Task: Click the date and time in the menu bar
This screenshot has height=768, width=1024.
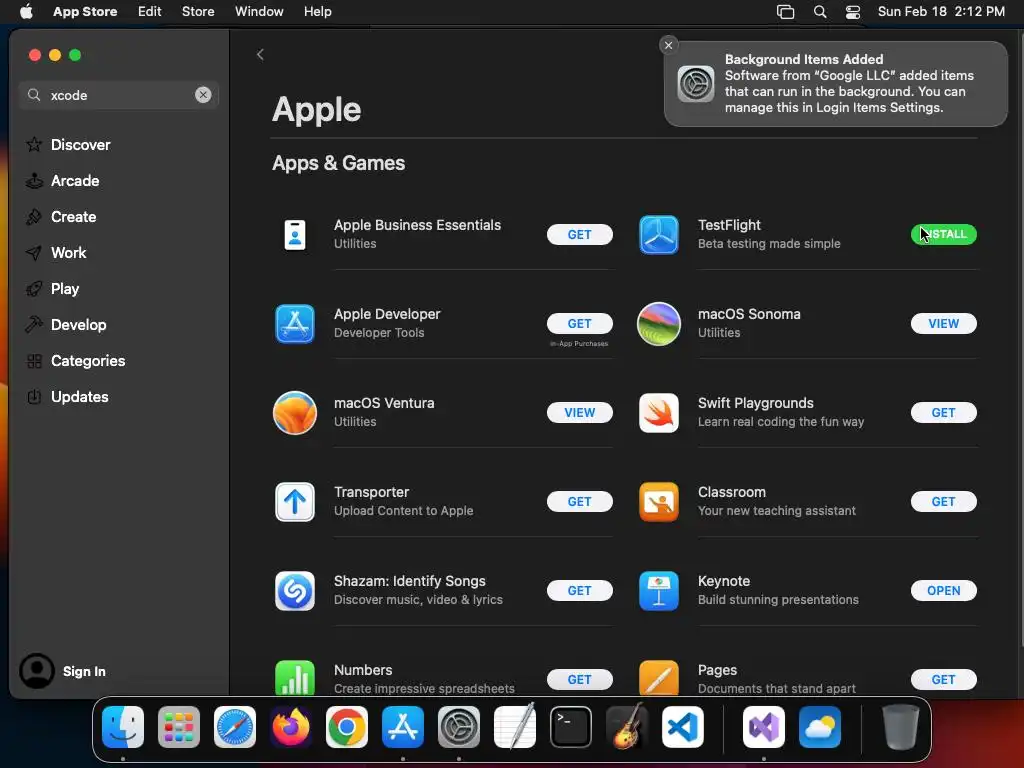Action: pyautogui.click(x=941, y=11)
